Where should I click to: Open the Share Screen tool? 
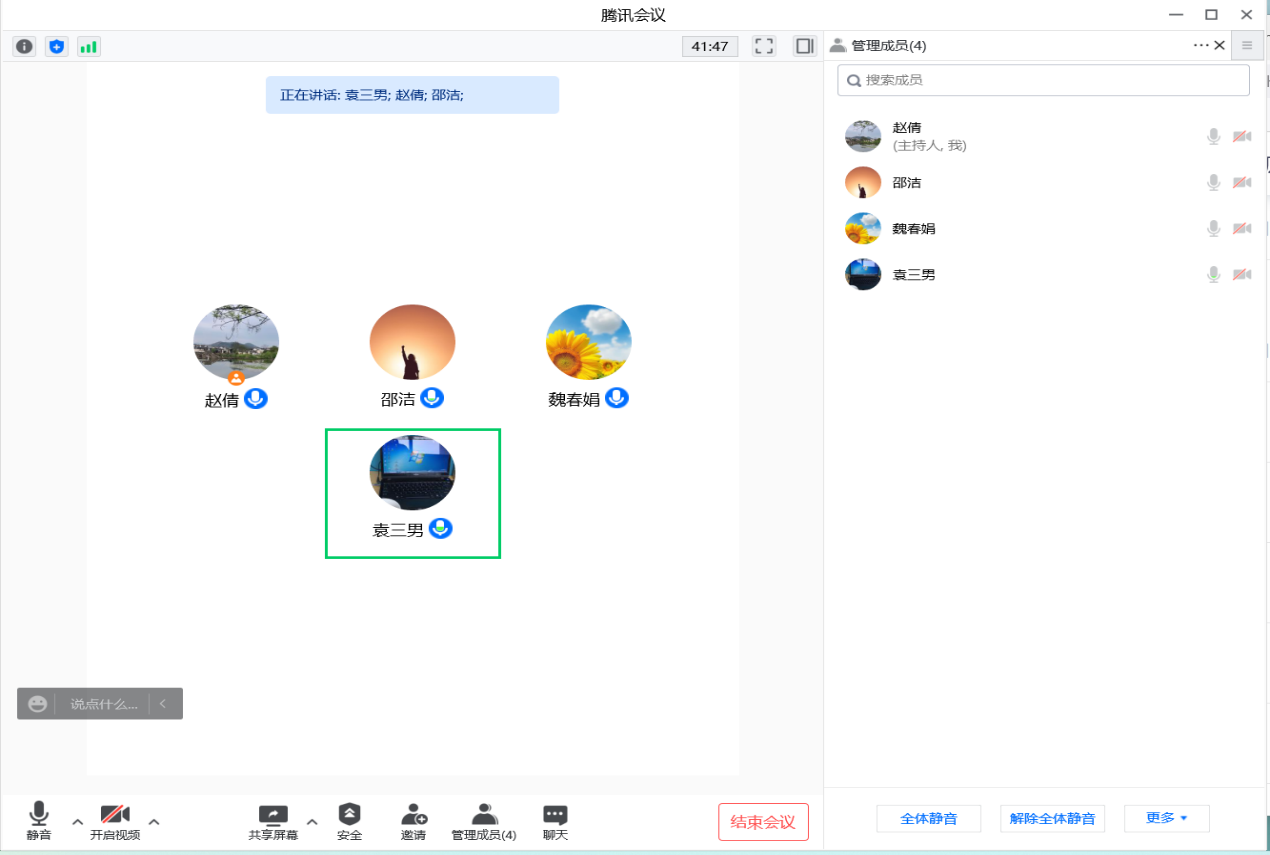click(273, 822)
